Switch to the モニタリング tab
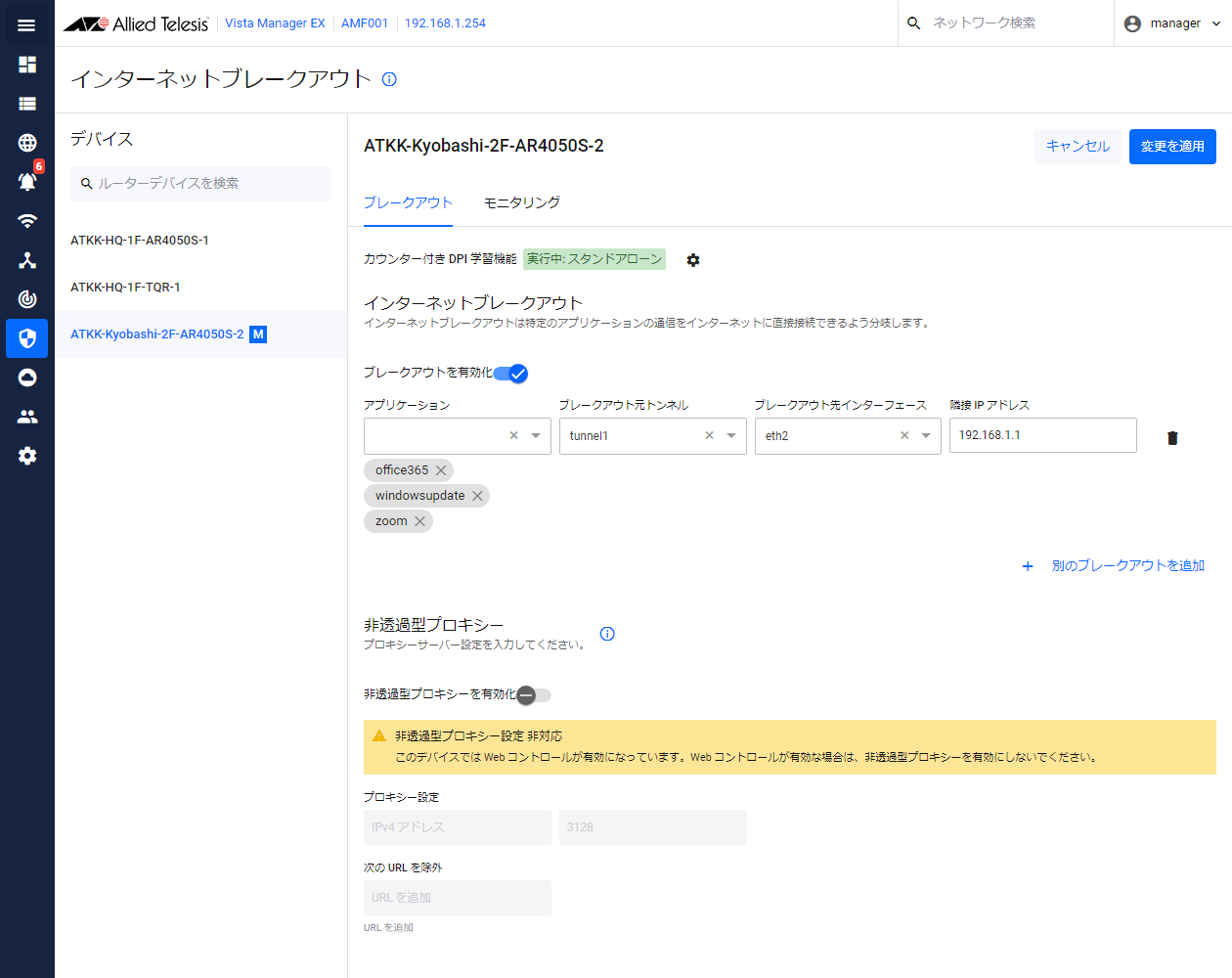 coord(522,202)
